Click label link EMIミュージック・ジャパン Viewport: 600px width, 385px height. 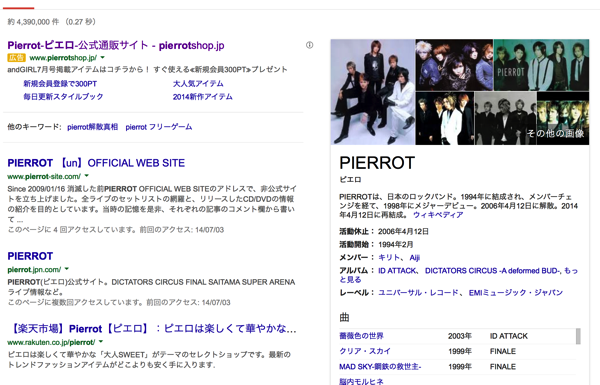coord(515,293)
